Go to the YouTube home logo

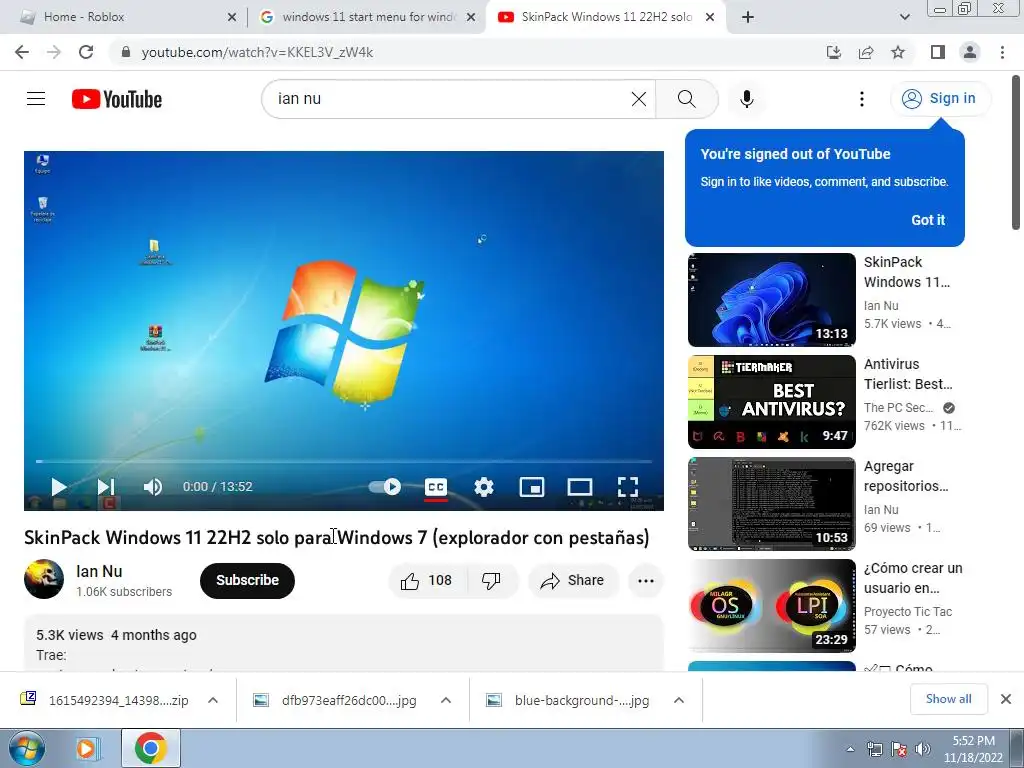[x=117, y=99]
